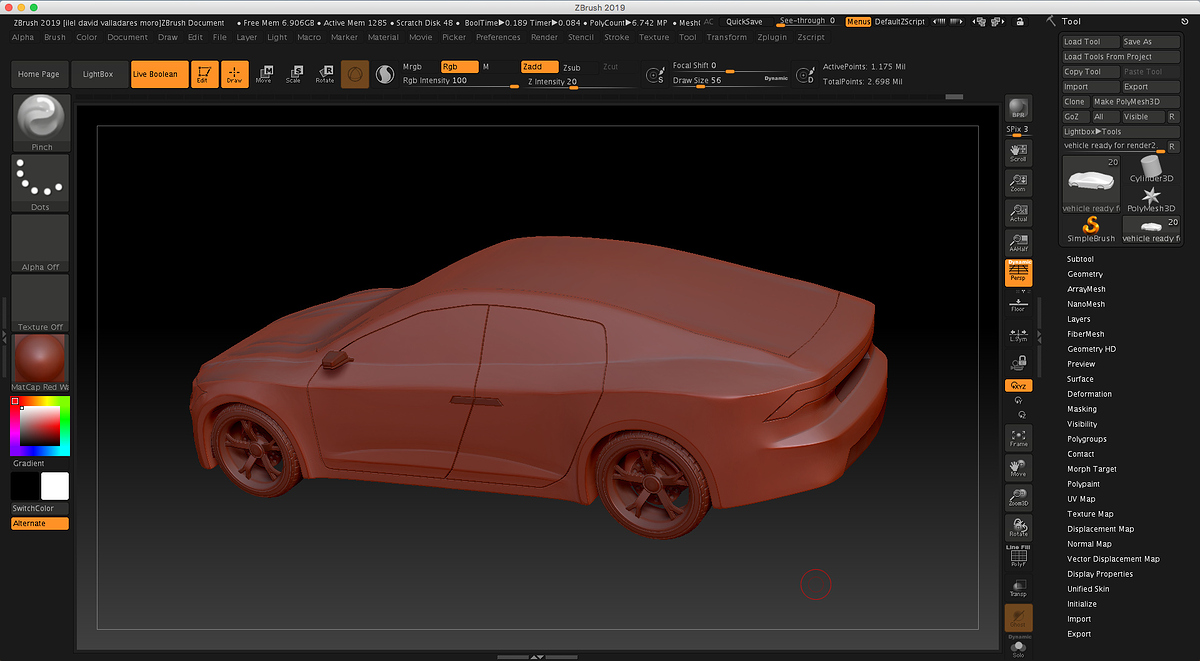
Task: Run BPR render
Action: [1018, 110]
